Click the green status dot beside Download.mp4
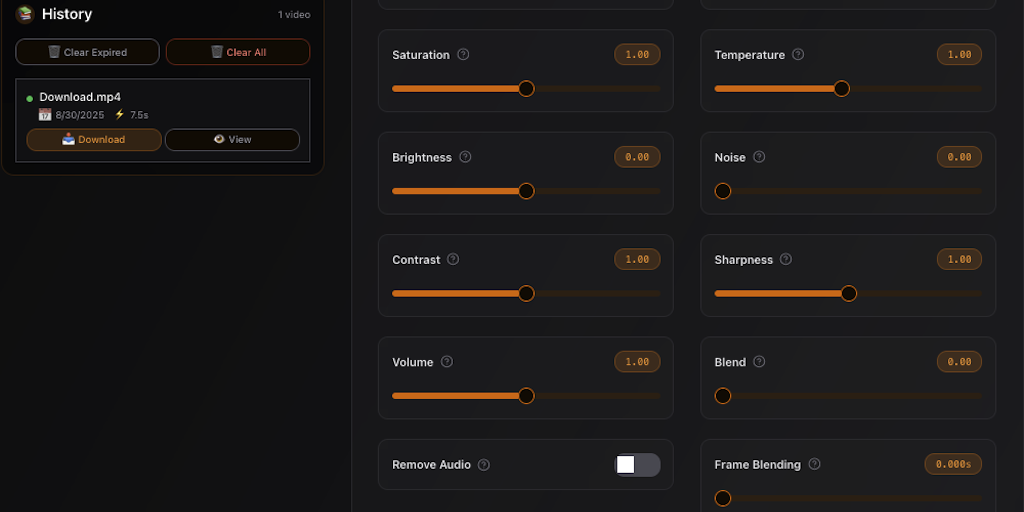Viewport: 1024px width, 512px height. [x=29, y=99]
